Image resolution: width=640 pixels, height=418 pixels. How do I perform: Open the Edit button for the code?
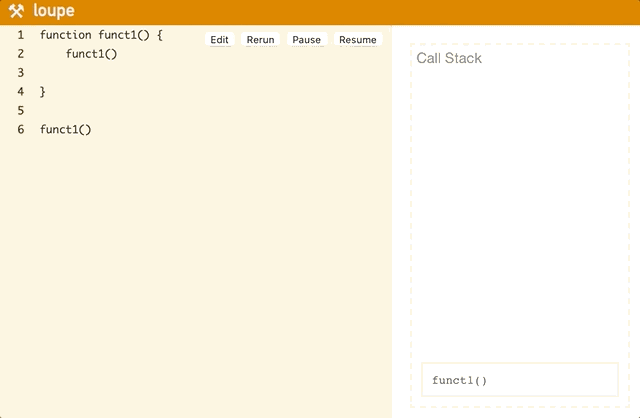pyautogui.click(x=220, y=40)
